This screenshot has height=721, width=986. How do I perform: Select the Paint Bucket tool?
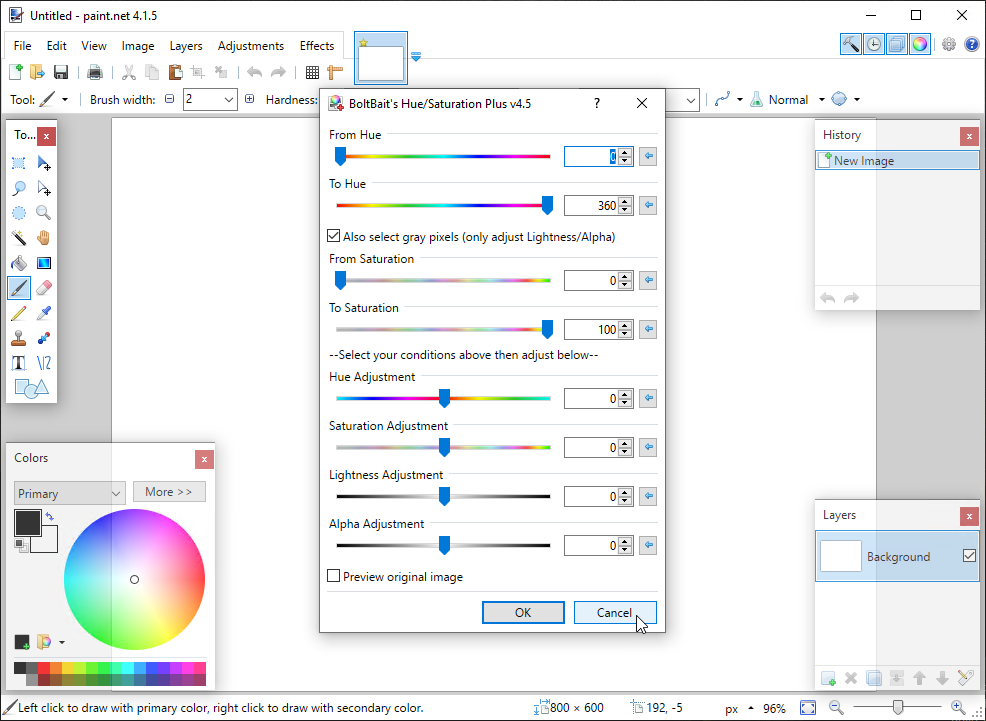coord(19,263)
